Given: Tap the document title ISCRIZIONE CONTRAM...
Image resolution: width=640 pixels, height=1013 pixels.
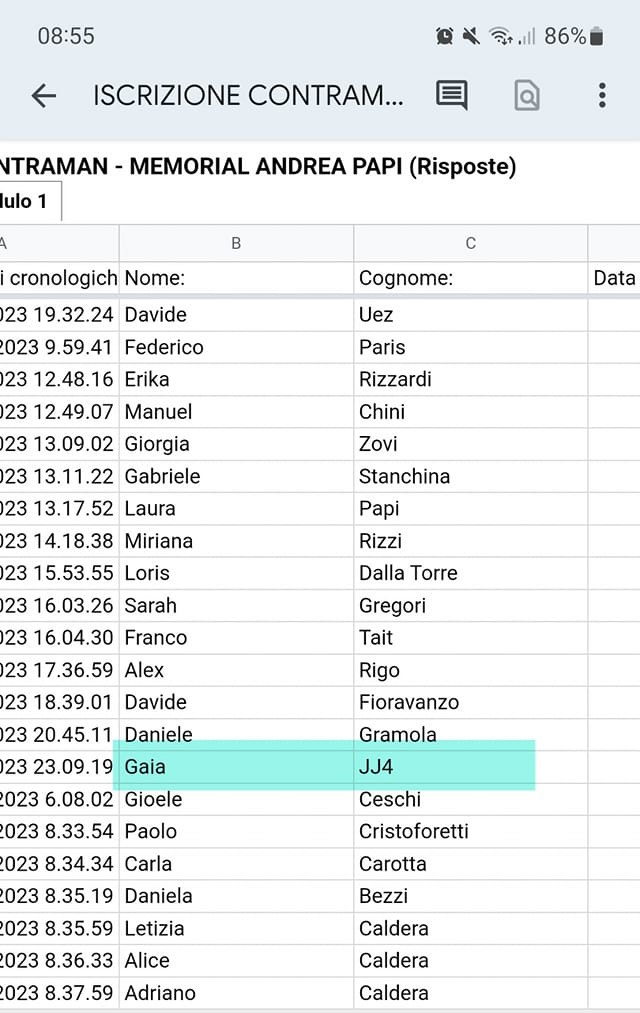Looking at the screenshot, I should (248, 96).
